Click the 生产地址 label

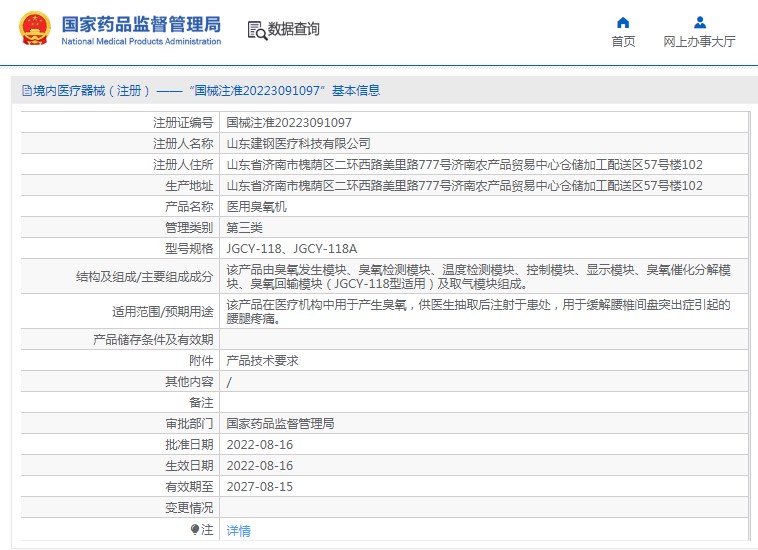(x=190, y=186)
